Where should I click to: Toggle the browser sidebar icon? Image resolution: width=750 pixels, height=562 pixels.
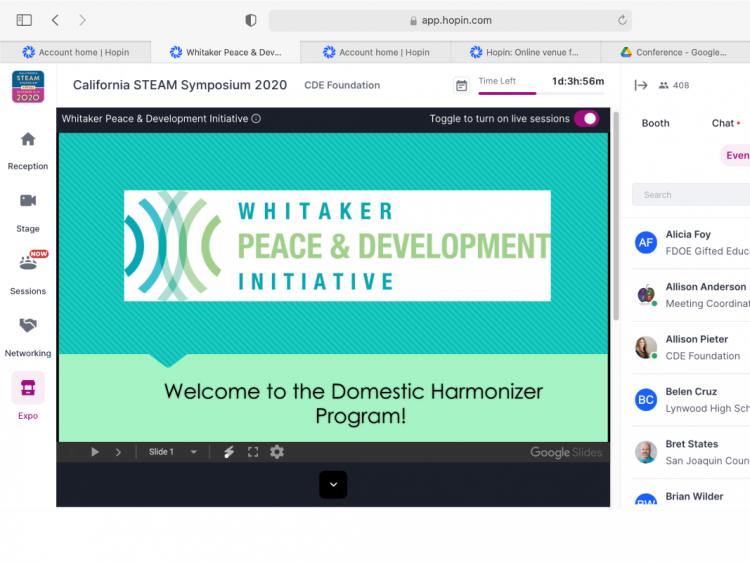tap(24, 20)
